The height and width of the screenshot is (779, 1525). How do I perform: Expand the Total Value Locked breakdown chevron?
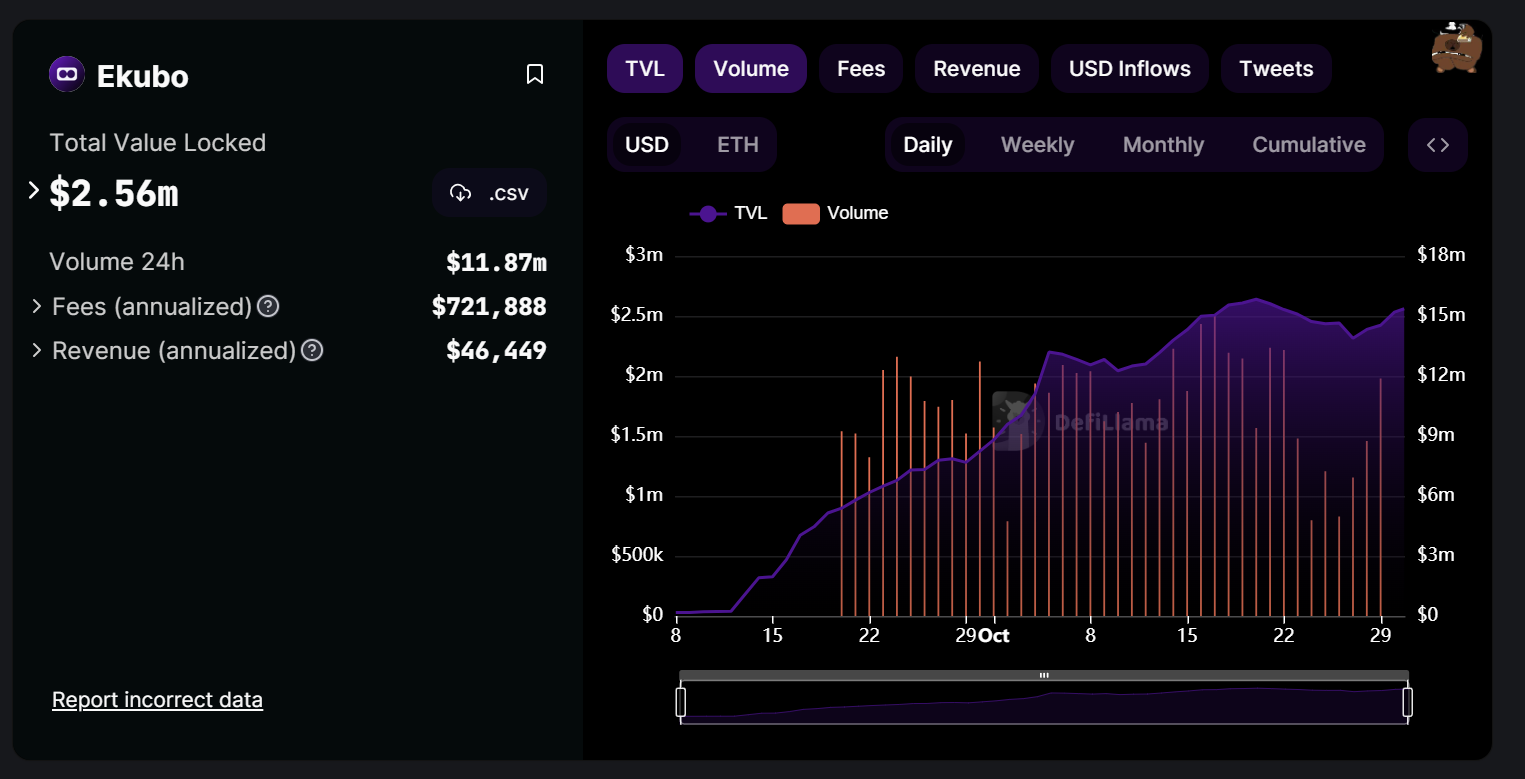click(34, 190)
